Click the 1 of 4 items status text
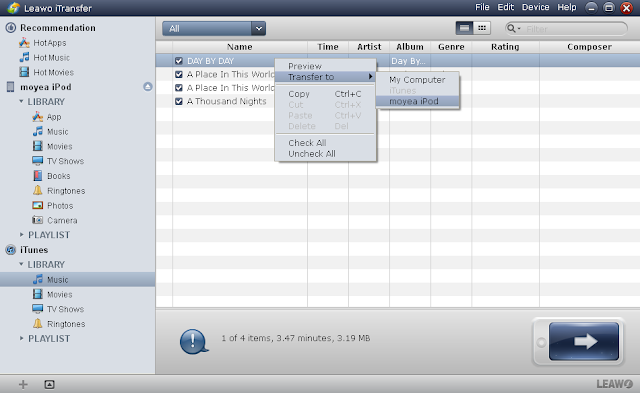The height and width of the screenshot is (393, 640). click(x=296, y=338)
